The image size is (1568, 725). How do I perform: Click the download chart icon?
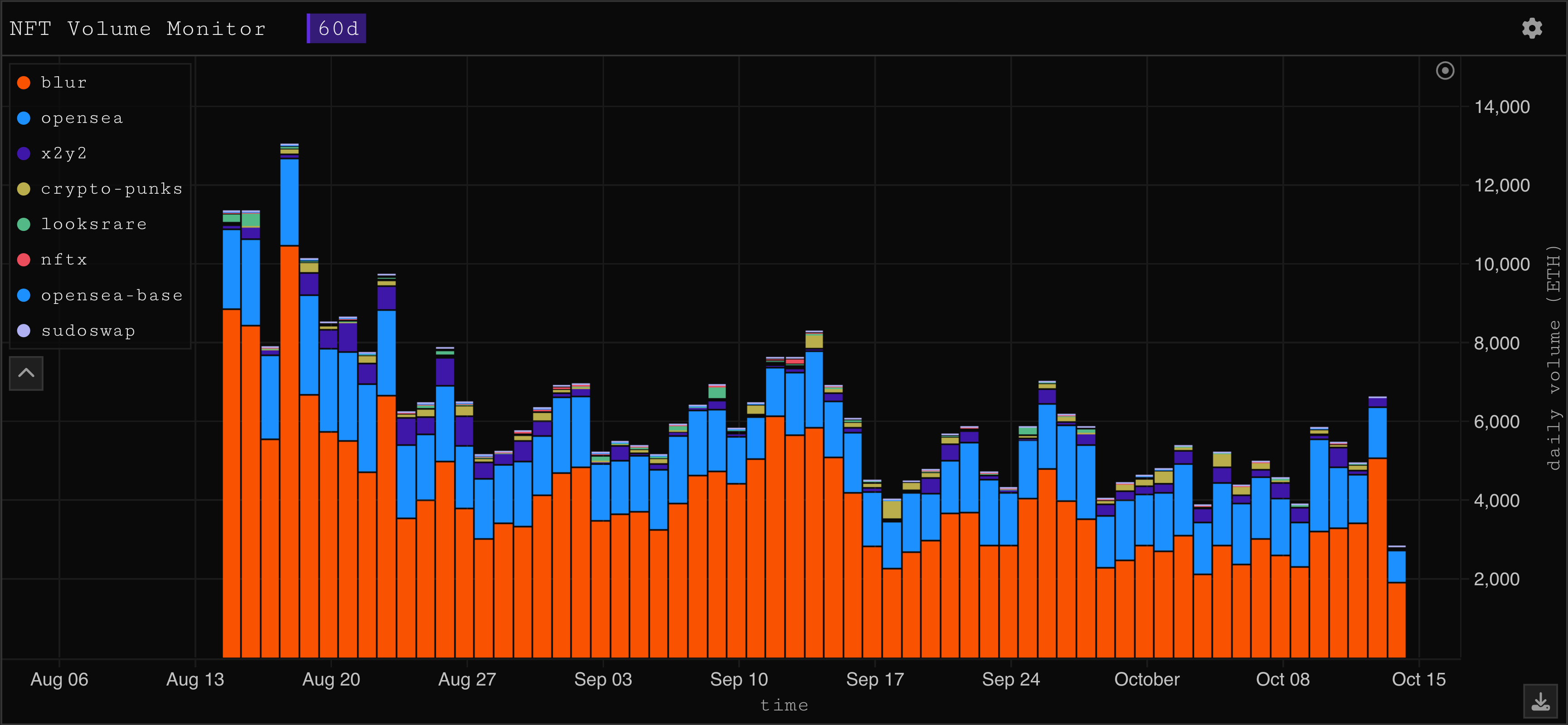1540,701
